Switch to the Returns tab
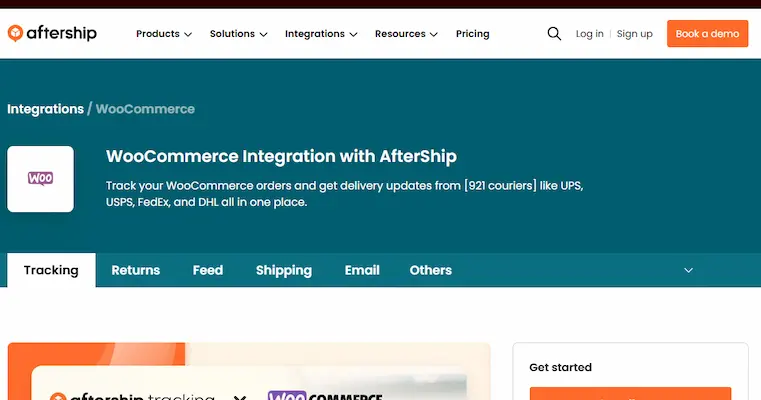Screen dimensions: 761x400 coord(135,270)
